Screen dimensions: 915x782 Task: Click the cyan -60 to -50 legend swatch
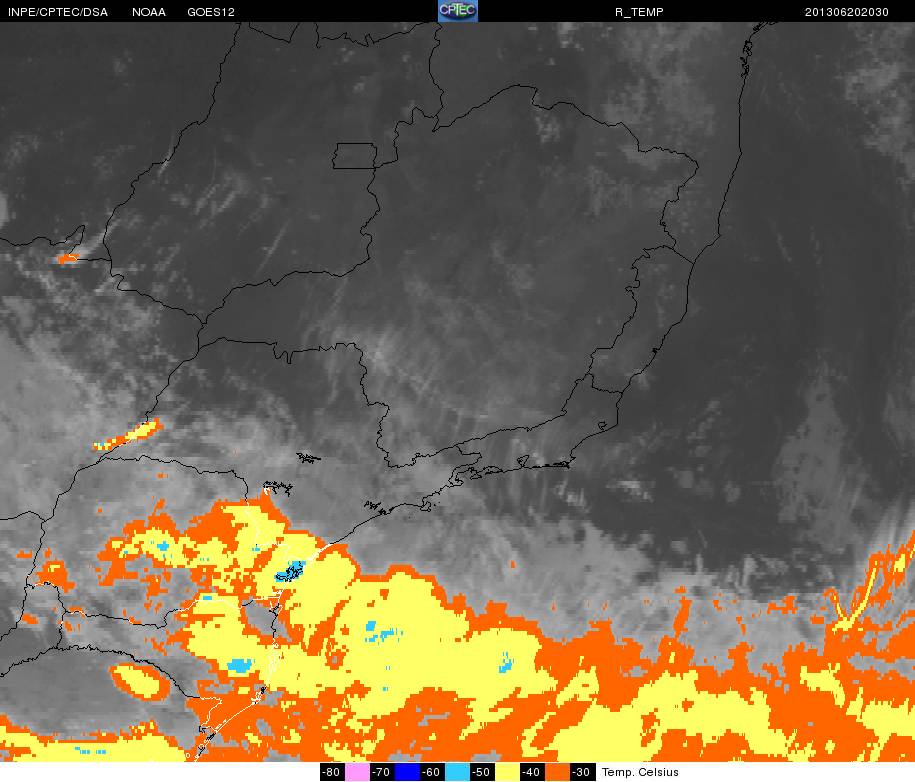(x=457, y=771)
